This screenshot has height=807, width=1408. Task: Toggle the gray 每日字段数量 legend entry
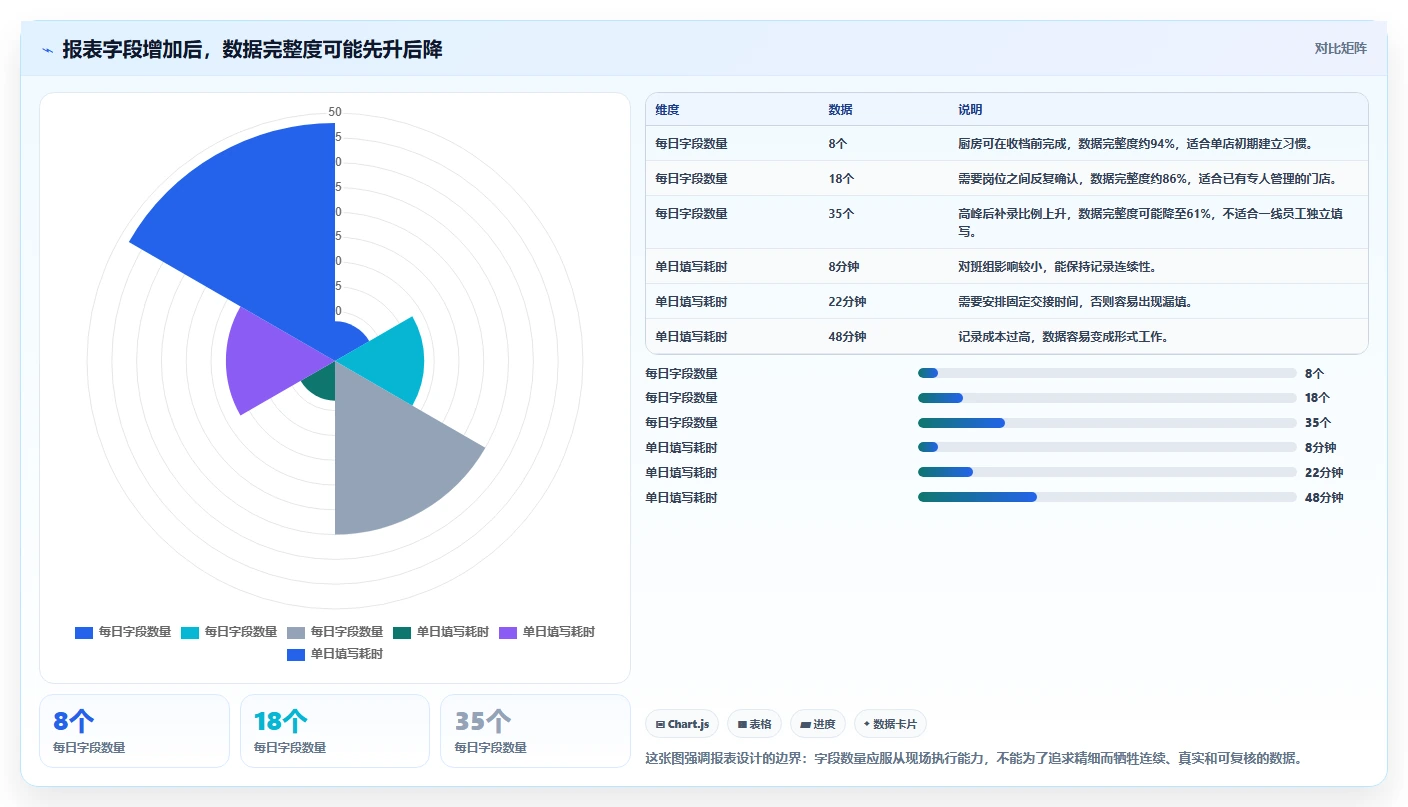coord(335,632)
